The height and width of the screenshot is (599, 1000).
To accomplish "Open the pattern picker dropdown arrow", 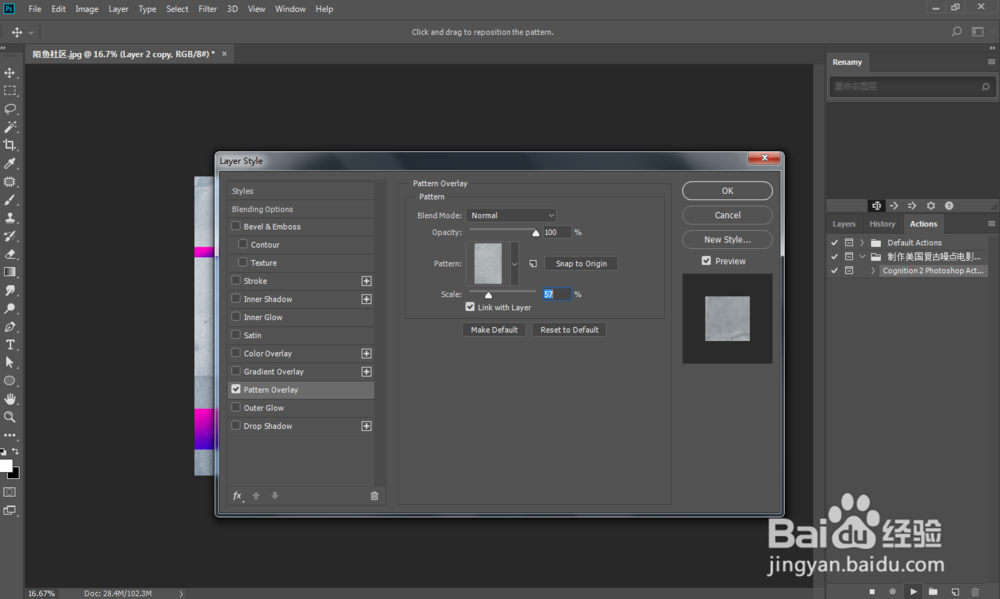I will click(x=515, y=263).
